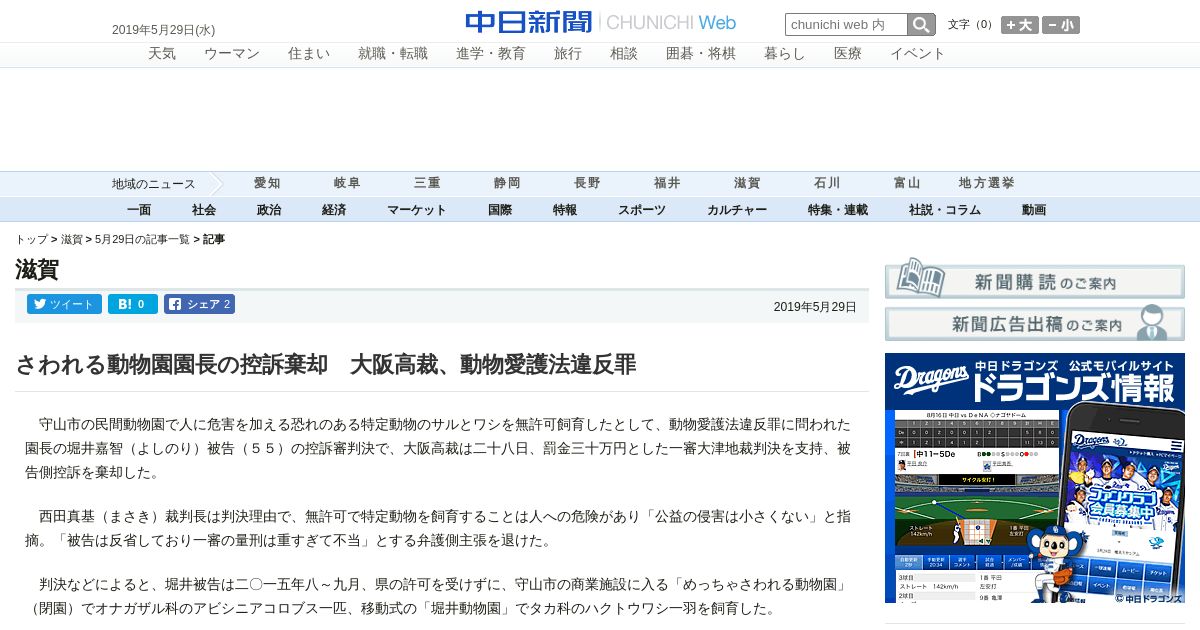Go to 政治 section
1200x630 pixels.
pyautogui.click(x=269, y=210)
